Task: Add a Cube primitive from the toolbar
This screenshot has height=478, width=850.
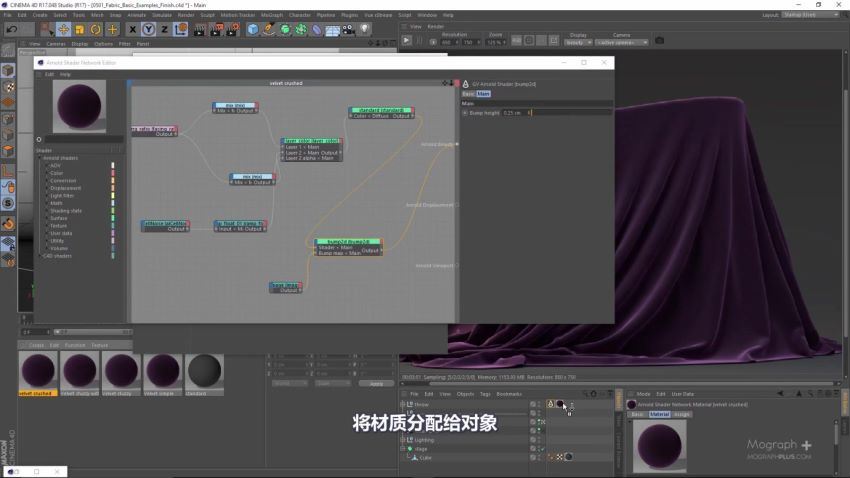Action: click(x=253, y=29)
